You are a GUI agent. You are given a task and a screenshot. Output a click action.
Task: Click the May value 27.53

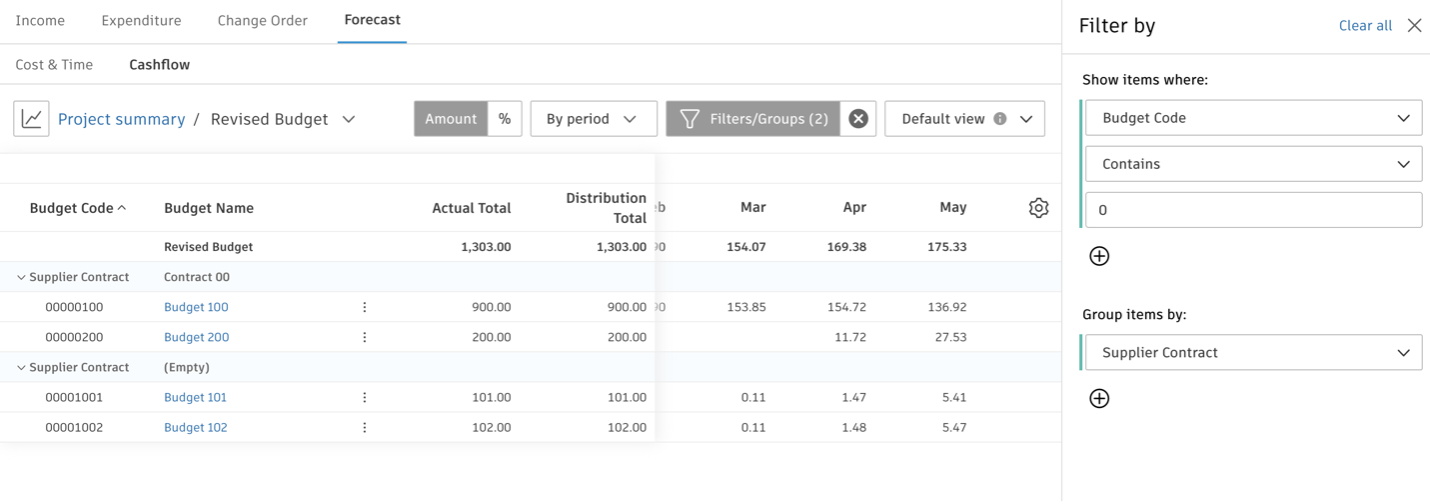951,337
